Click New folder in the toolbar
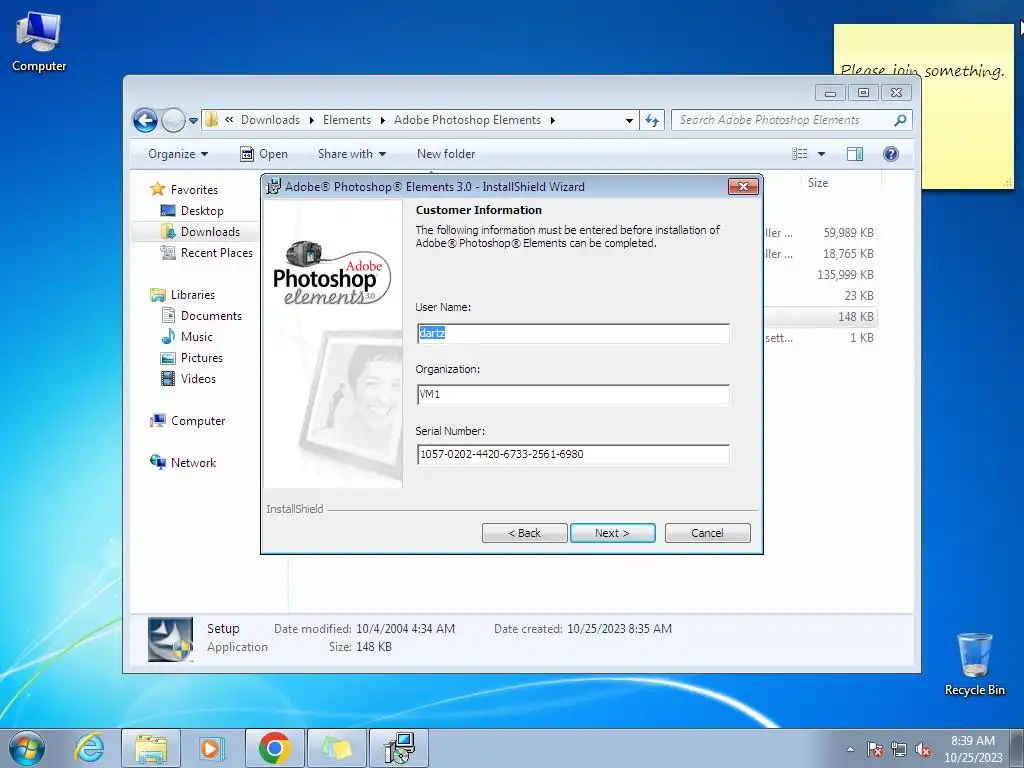This screenshot has width=1024, height=768. click(x=446, y=154)
